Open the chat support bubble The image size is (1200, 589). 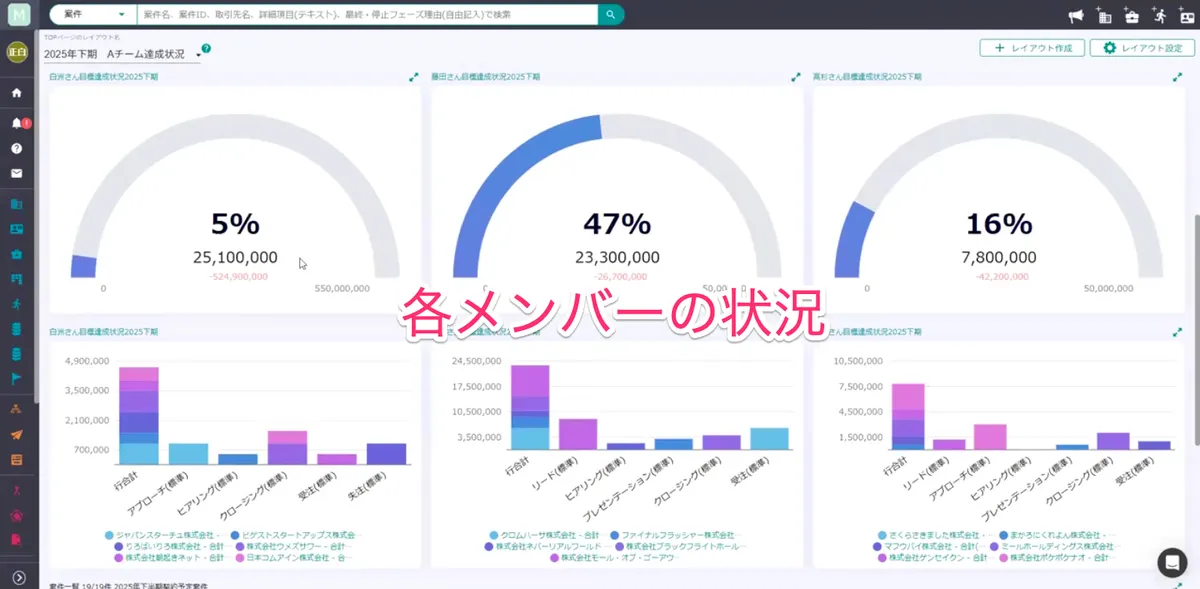coord(1171,562)
